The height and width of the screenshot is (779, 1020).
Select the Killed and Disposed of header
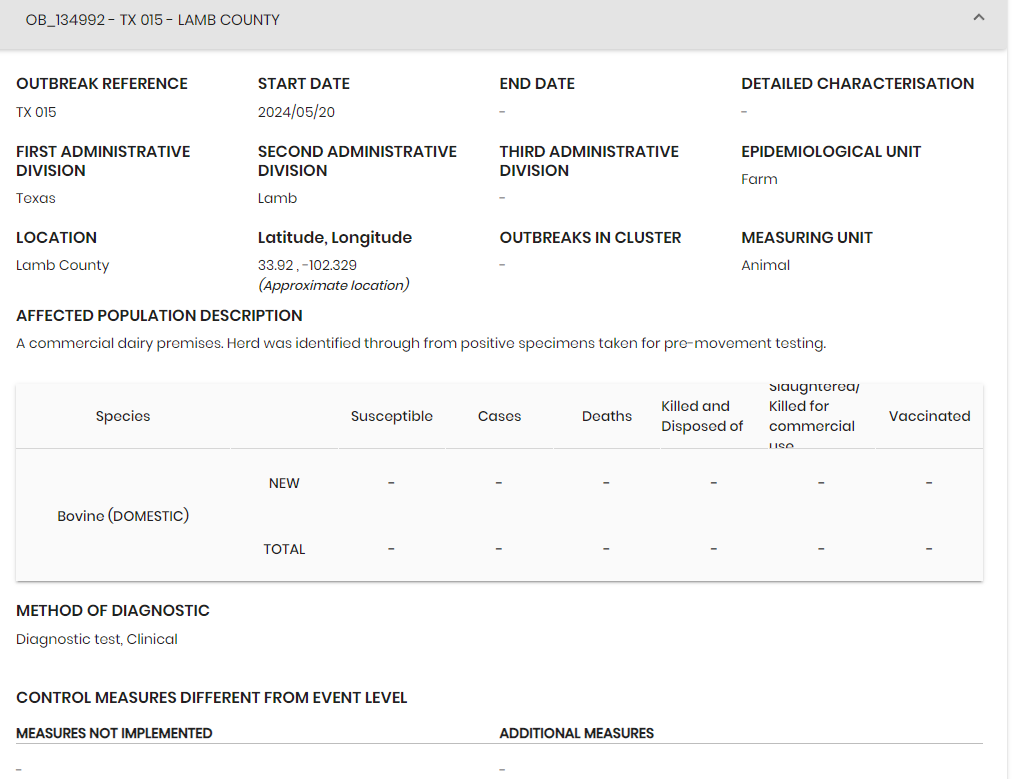point(702,416)
